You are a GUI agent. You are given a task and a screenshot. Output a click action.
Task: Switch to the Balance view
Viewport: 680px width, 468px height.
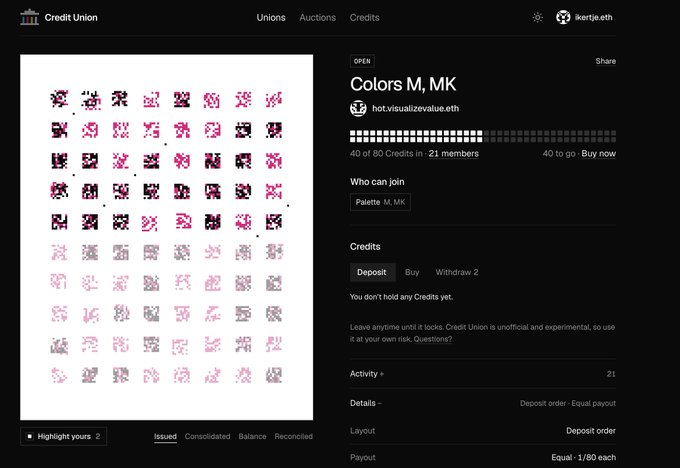[252, 436]
